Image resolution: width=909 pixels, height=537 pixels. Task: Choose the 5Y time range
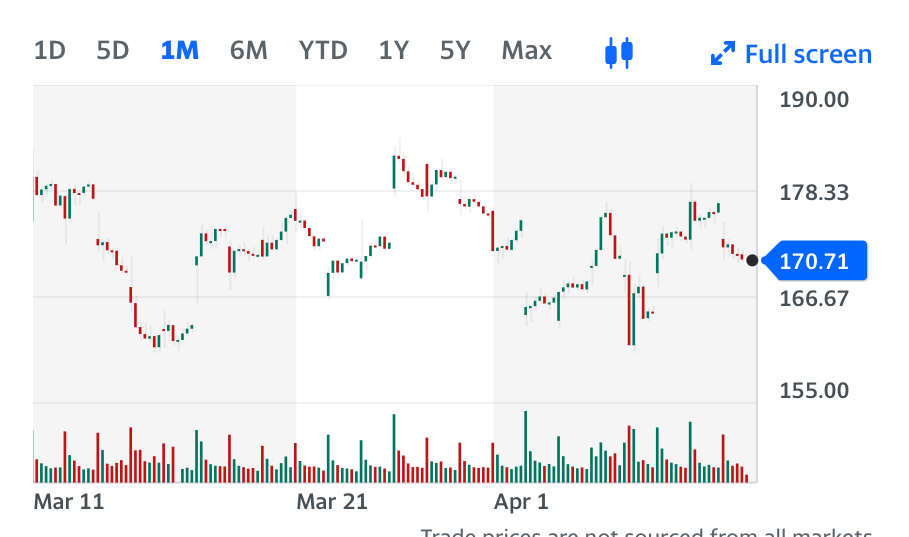[455, 50]
